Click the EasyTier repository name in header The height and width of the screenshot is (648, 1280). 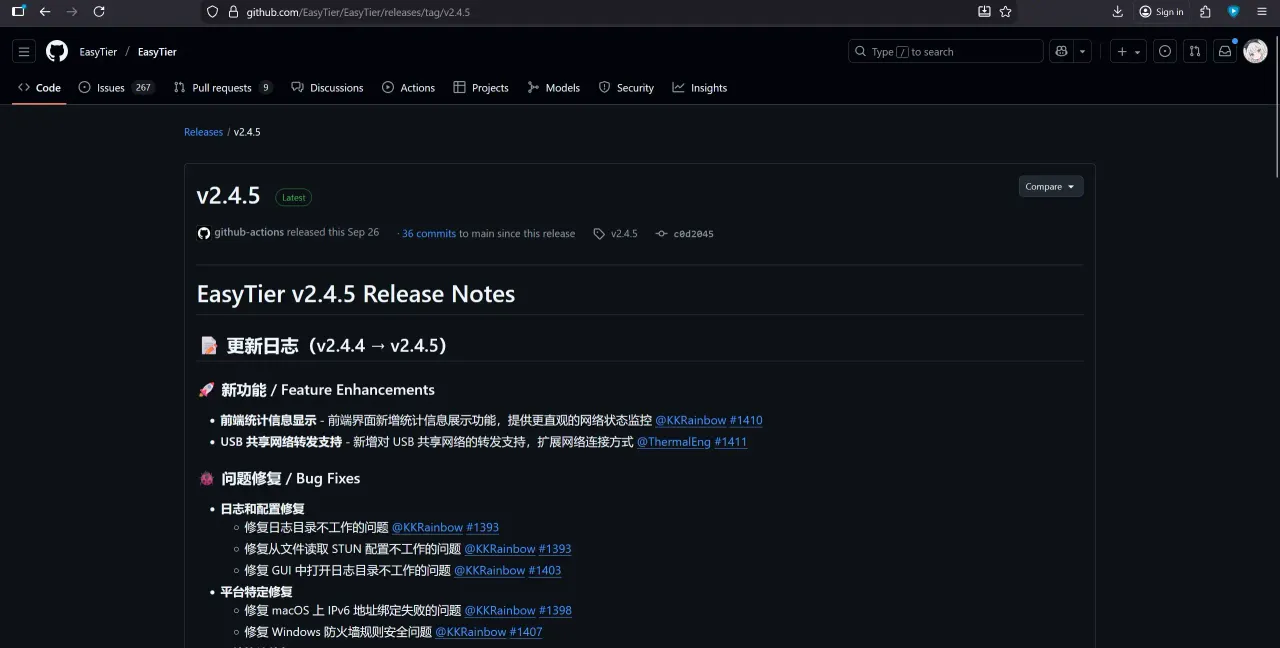click(157, 52)
